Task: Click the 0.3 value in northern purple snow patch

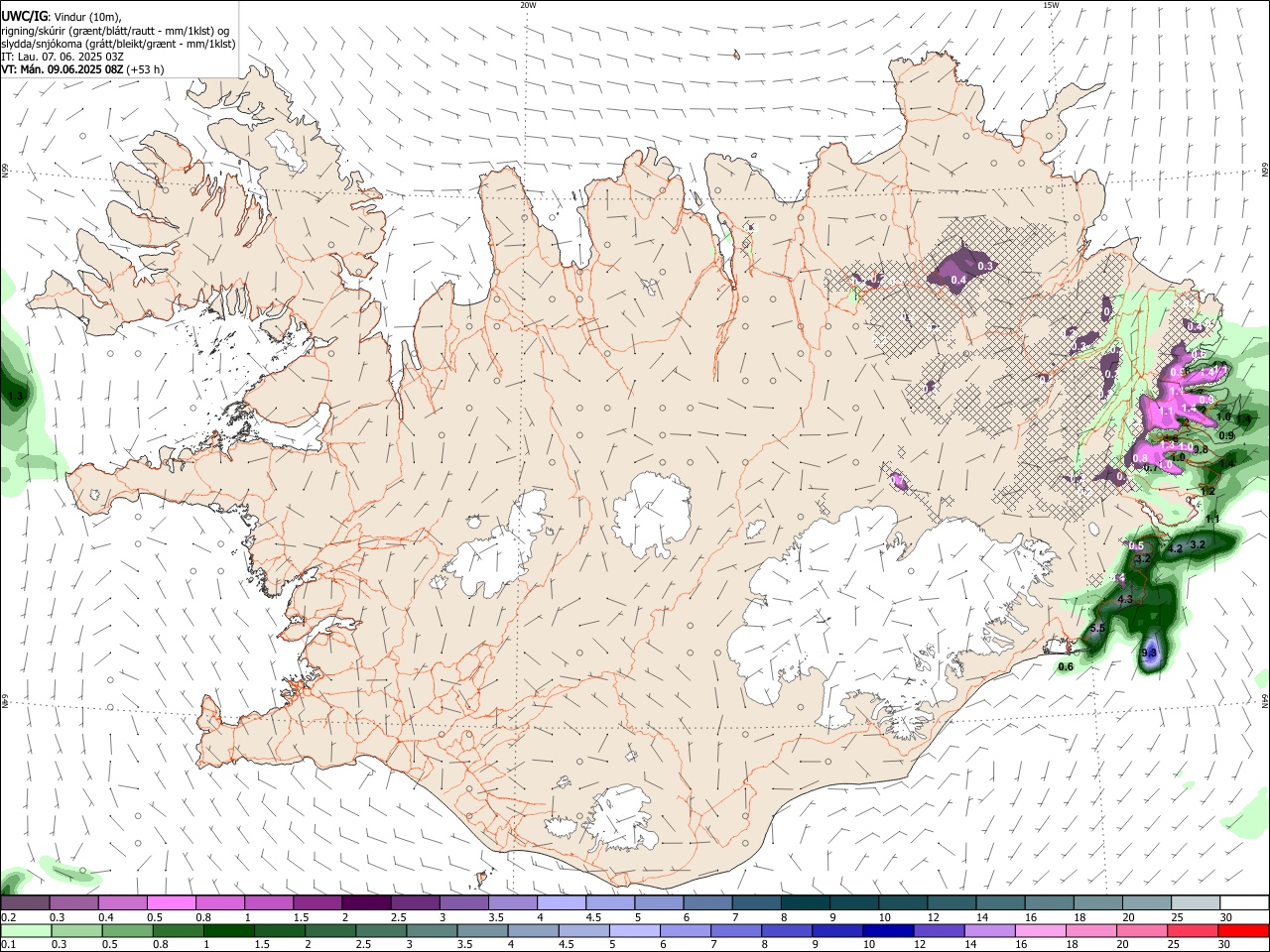Action: (985, 266)
